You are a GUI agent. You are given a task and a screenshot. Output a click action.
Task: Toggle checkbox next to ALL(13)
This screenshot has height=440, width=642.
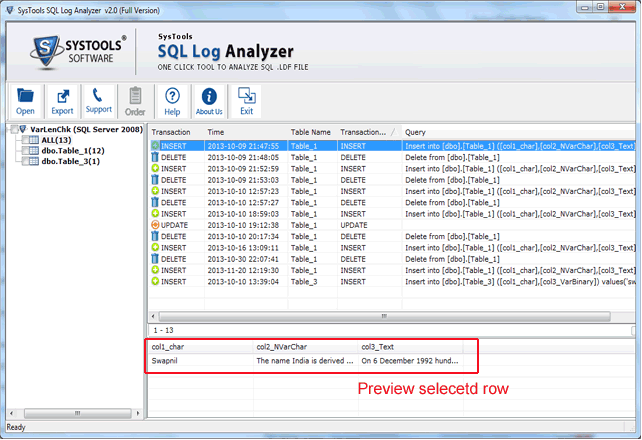click(x=25, y=140)
